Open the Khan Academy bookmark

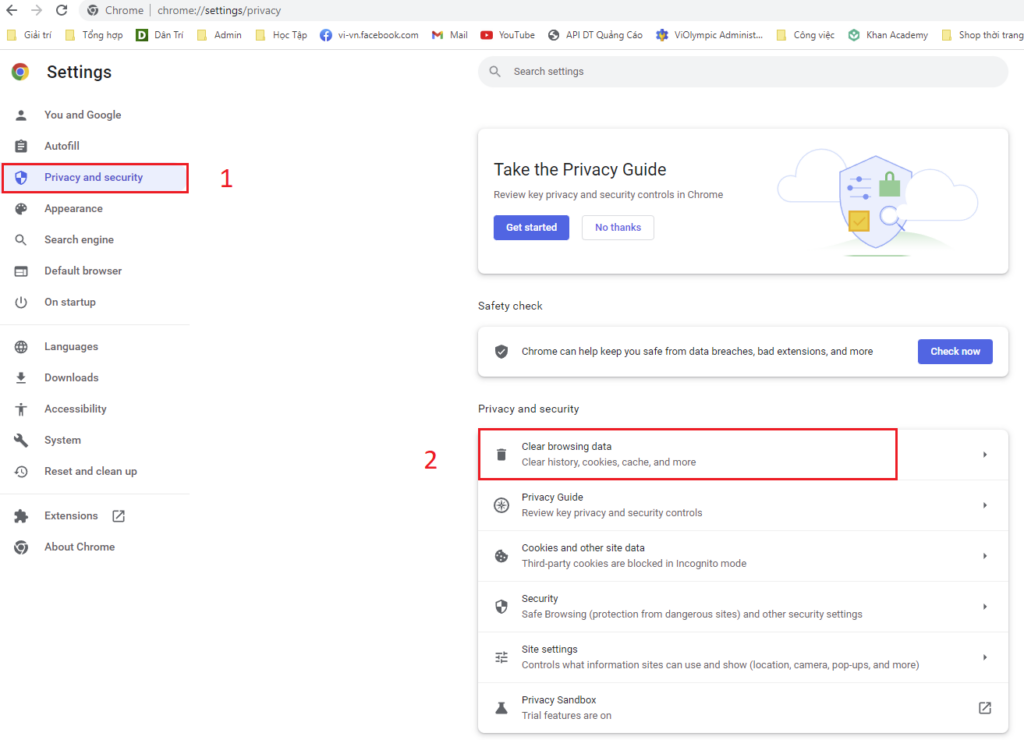click(888, 35)
